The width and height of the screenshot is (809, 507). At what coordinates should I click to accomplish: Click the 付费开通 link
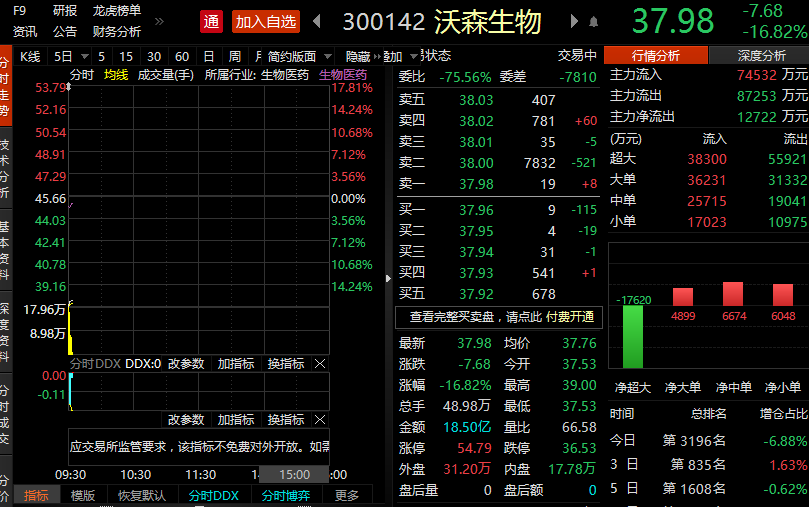(572, 317)
